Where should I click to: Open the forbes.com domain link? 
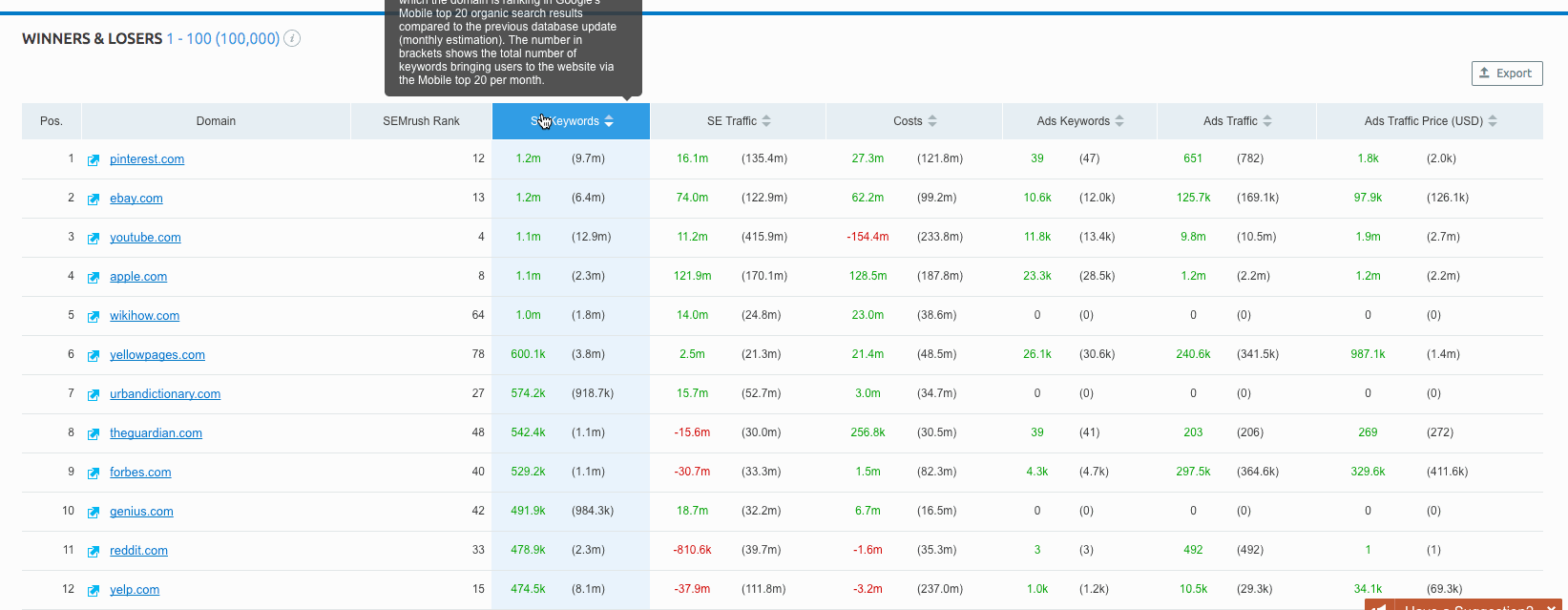(140, 473)
